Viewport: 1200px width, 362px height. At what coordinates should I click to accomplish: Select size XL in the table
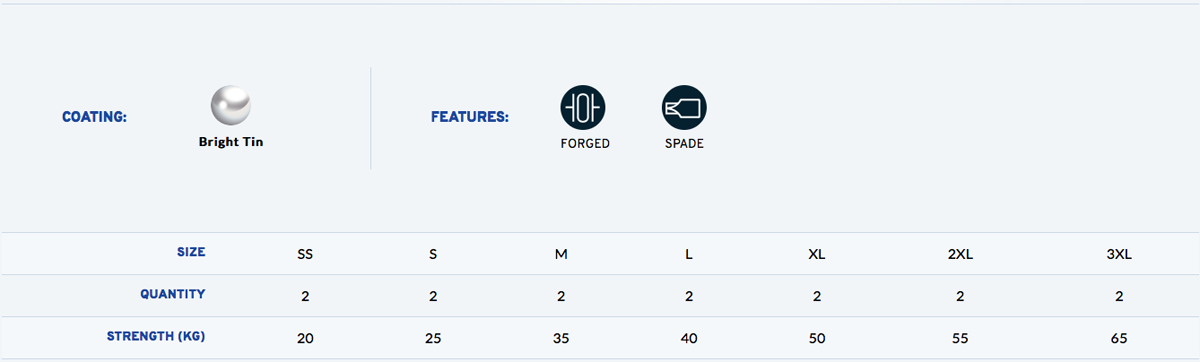point(817,254)
